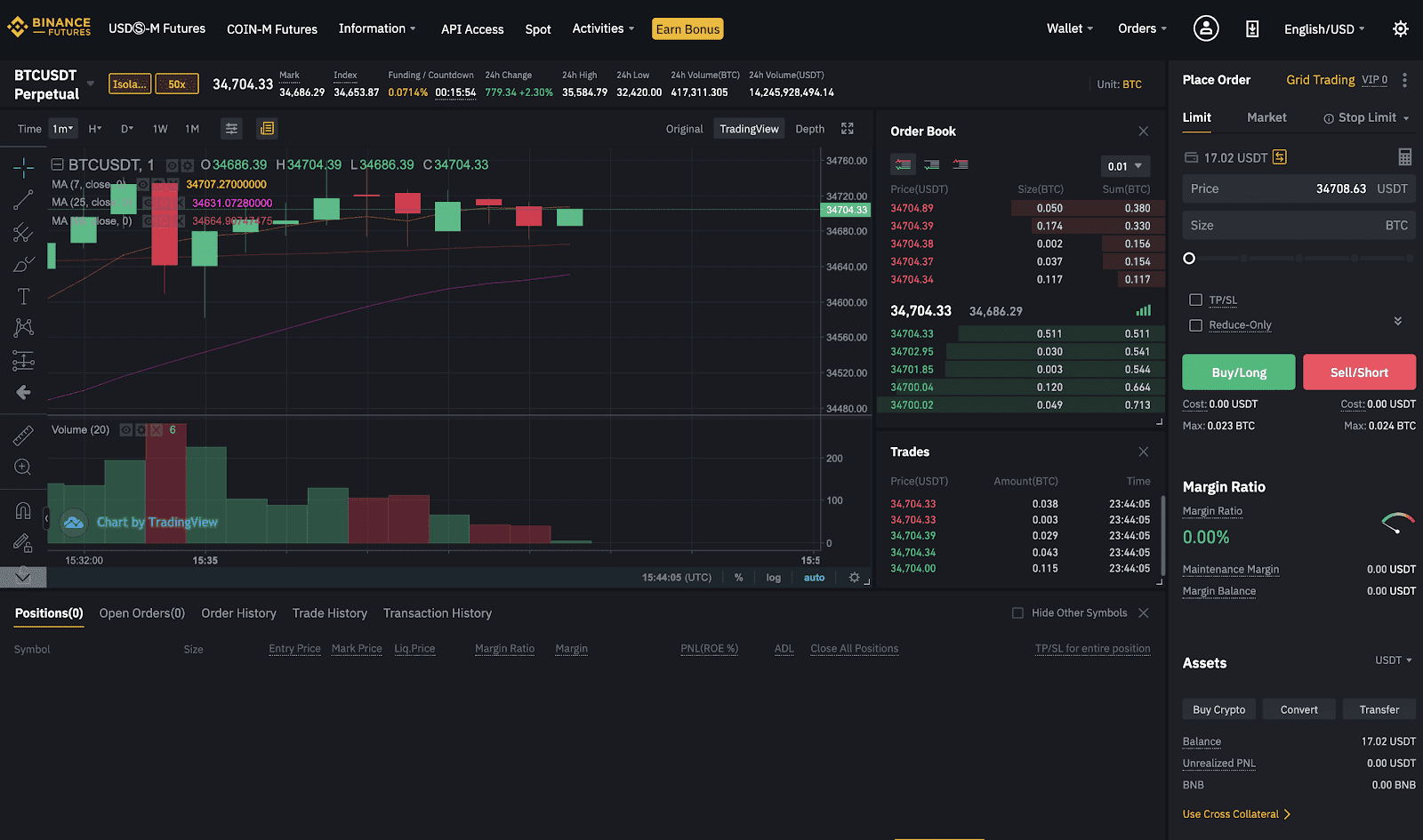Open the preferences gear in the header

click(1401, 29)
